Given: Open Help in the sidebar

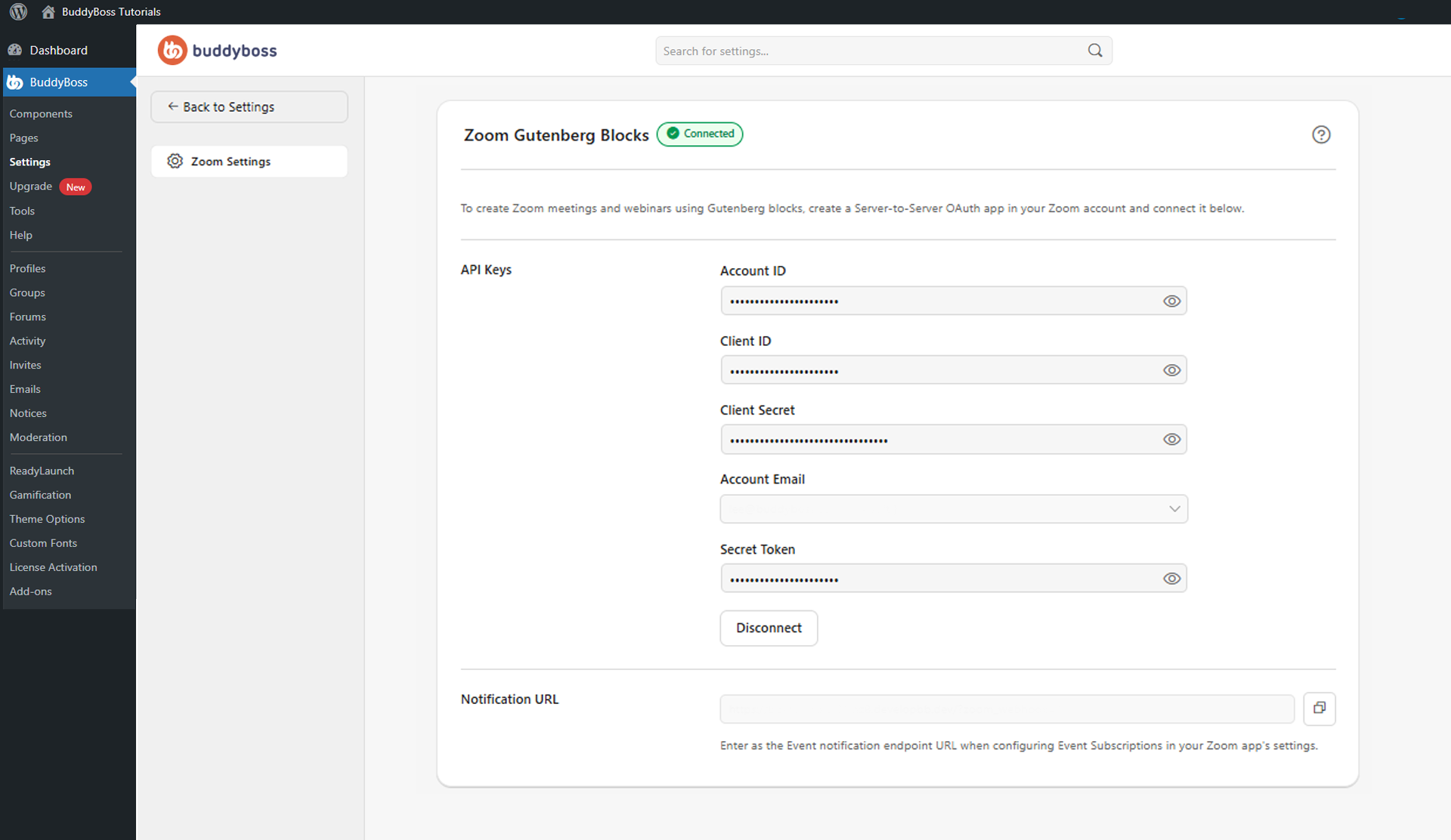Looking at the screenshot, I should point(20,235).
